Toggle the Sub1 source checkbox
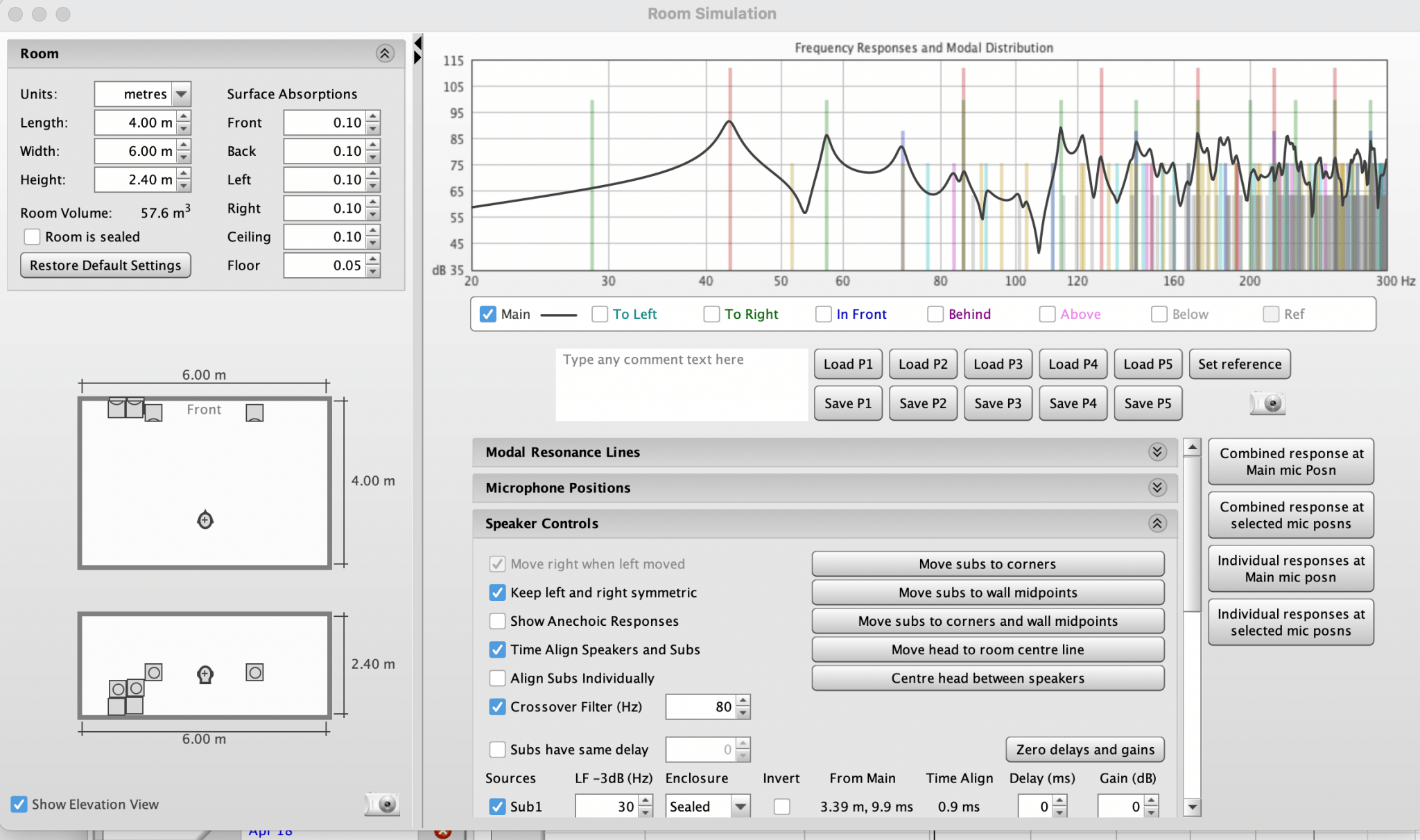 (497, 807)
